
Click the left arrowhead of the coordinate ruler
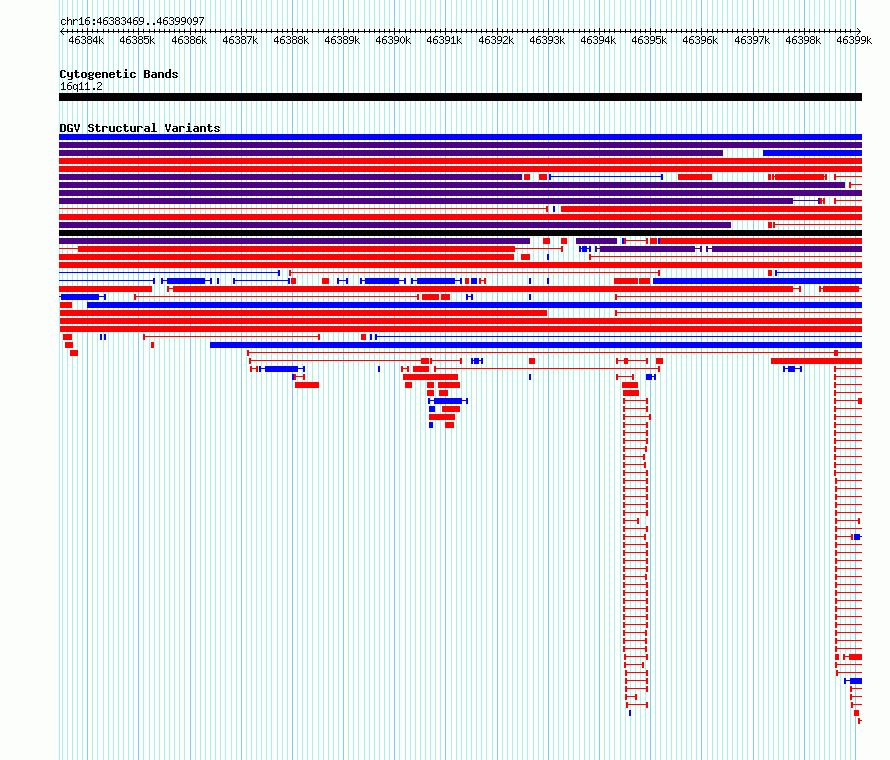[62, 31]
